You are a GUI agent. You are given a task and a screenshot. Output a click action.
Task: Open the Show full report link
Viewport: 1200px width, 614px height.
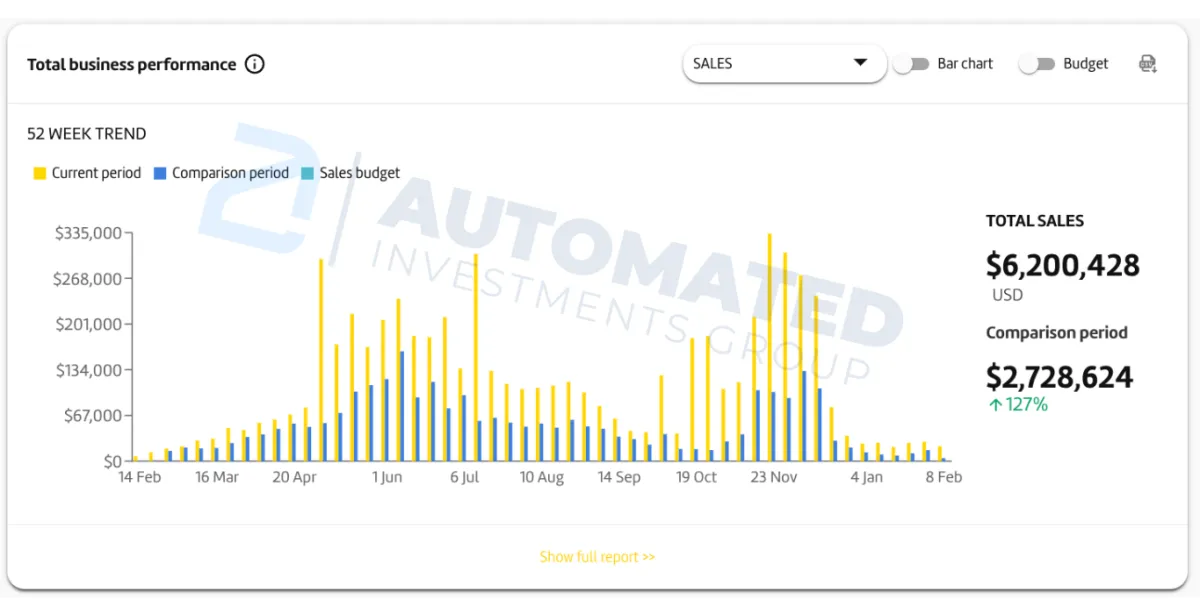click(x=597, y=557)
